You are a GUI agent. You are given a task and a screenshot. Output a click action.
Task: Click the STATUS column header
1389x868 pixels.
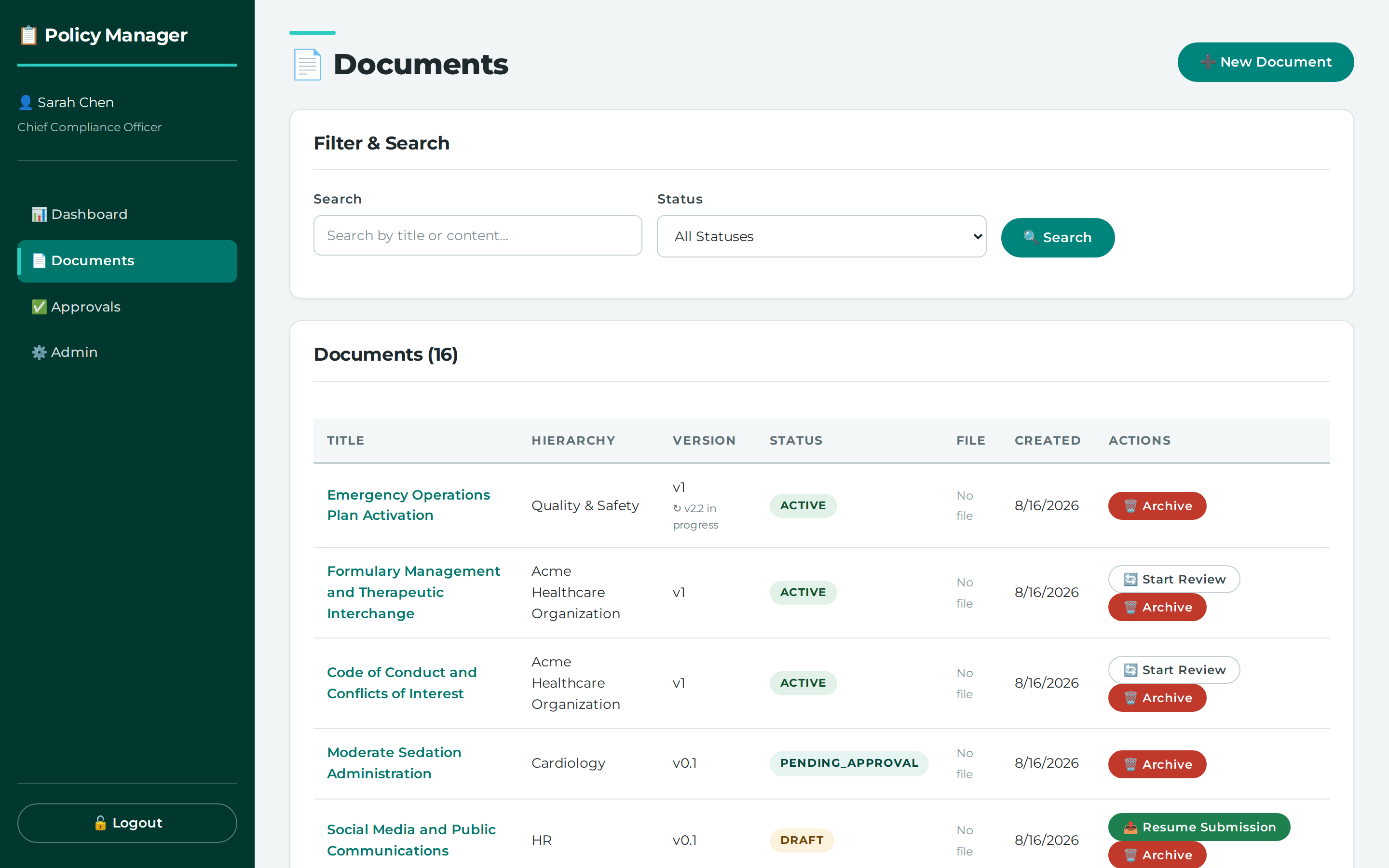[x=795, y=440]
